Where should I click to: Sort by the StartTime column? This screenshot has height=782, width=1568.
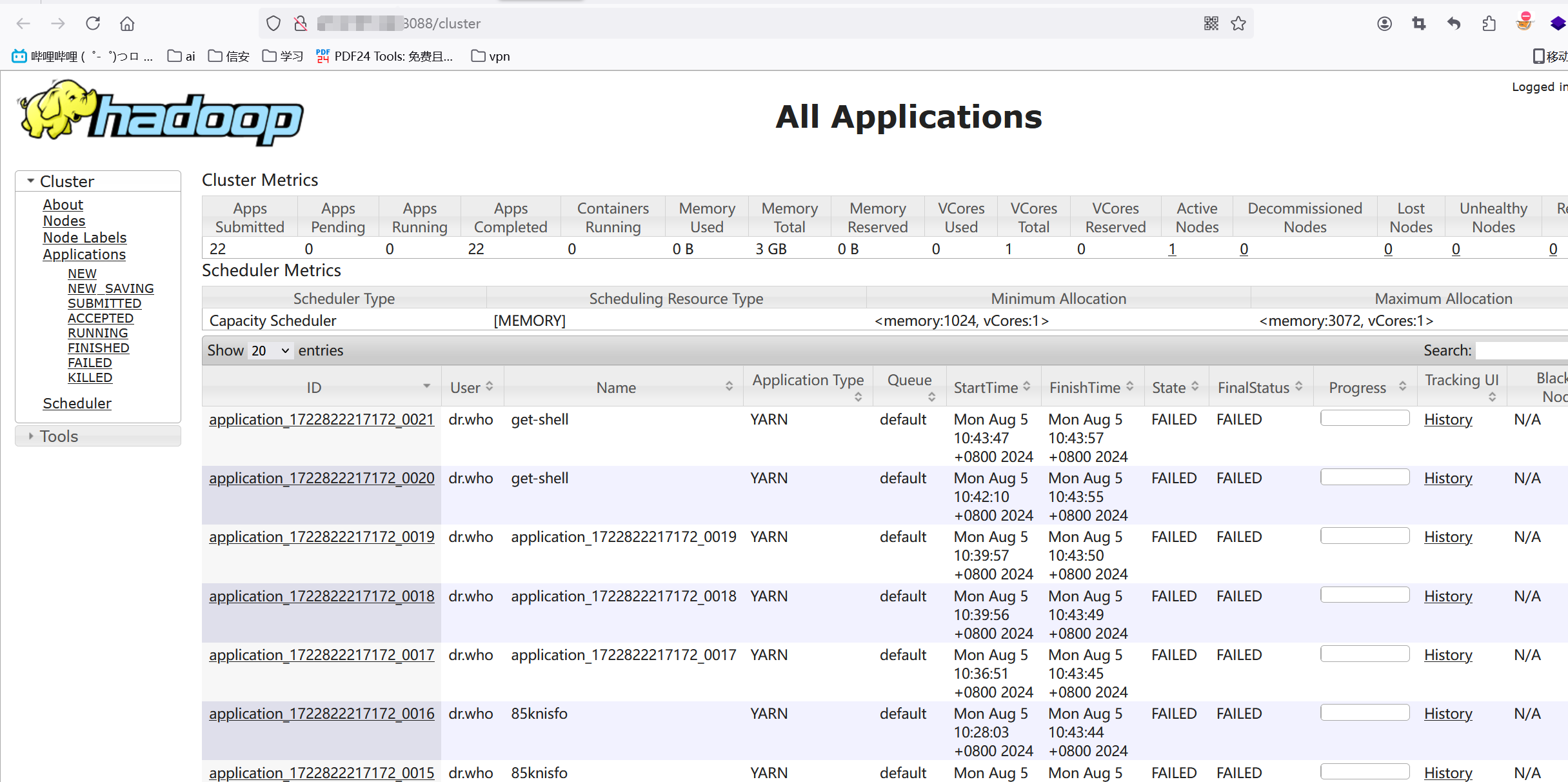point(992,387)
